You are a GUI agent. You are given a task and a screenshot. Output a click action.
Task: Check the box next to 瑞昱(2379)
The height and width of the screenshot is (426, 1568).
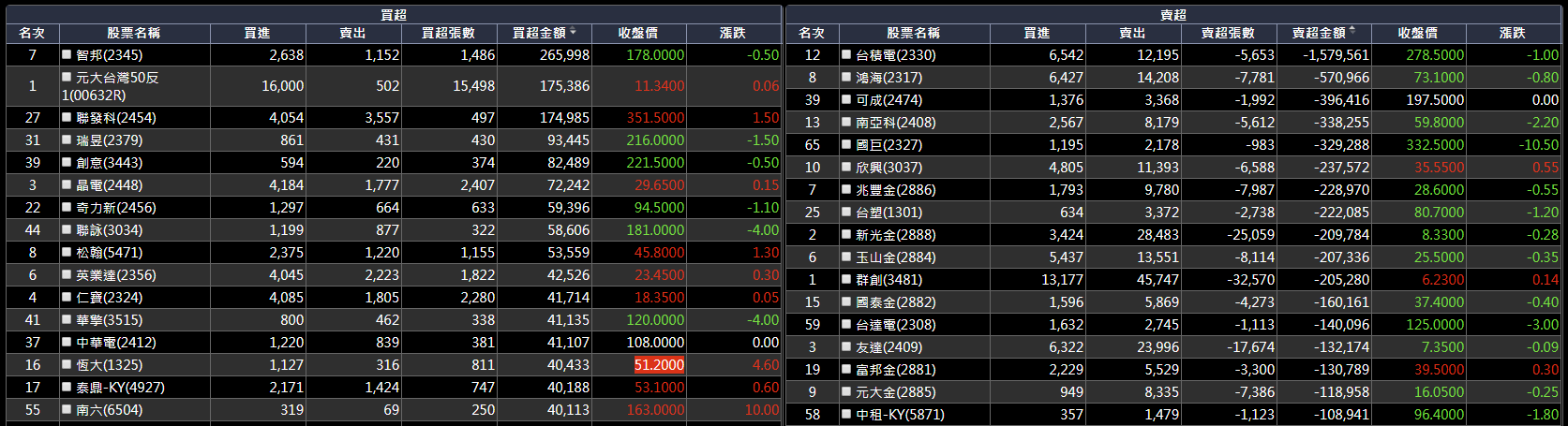(67, 140)
